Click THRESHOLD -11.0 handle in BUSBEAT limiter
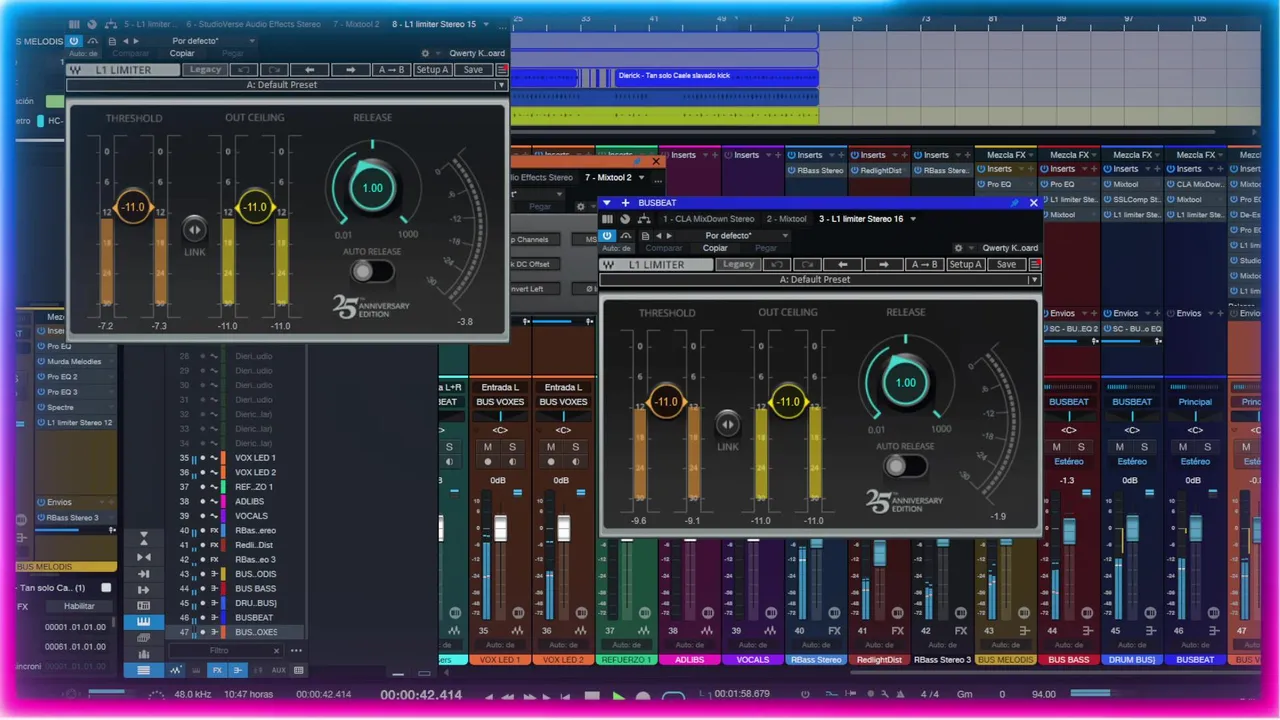 [x=665, y=401]
